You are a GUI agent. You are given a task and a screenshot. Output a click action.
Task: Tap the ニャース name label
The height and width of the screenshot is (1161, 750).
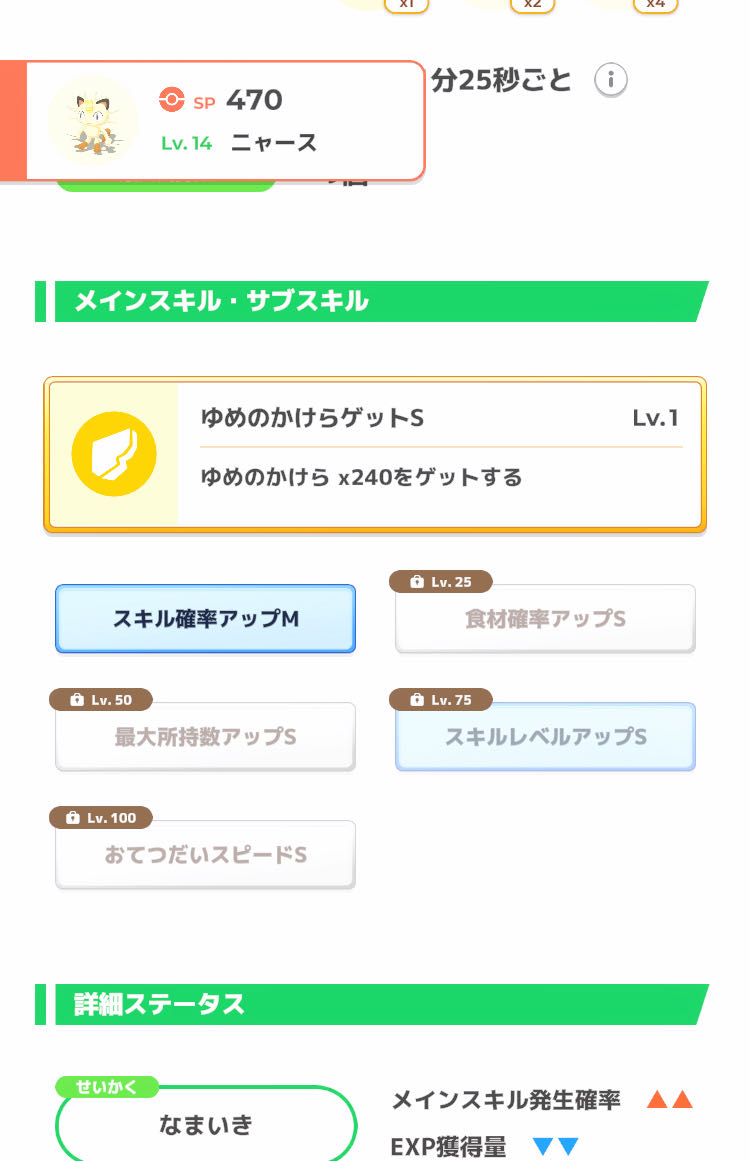coord(274,142)
